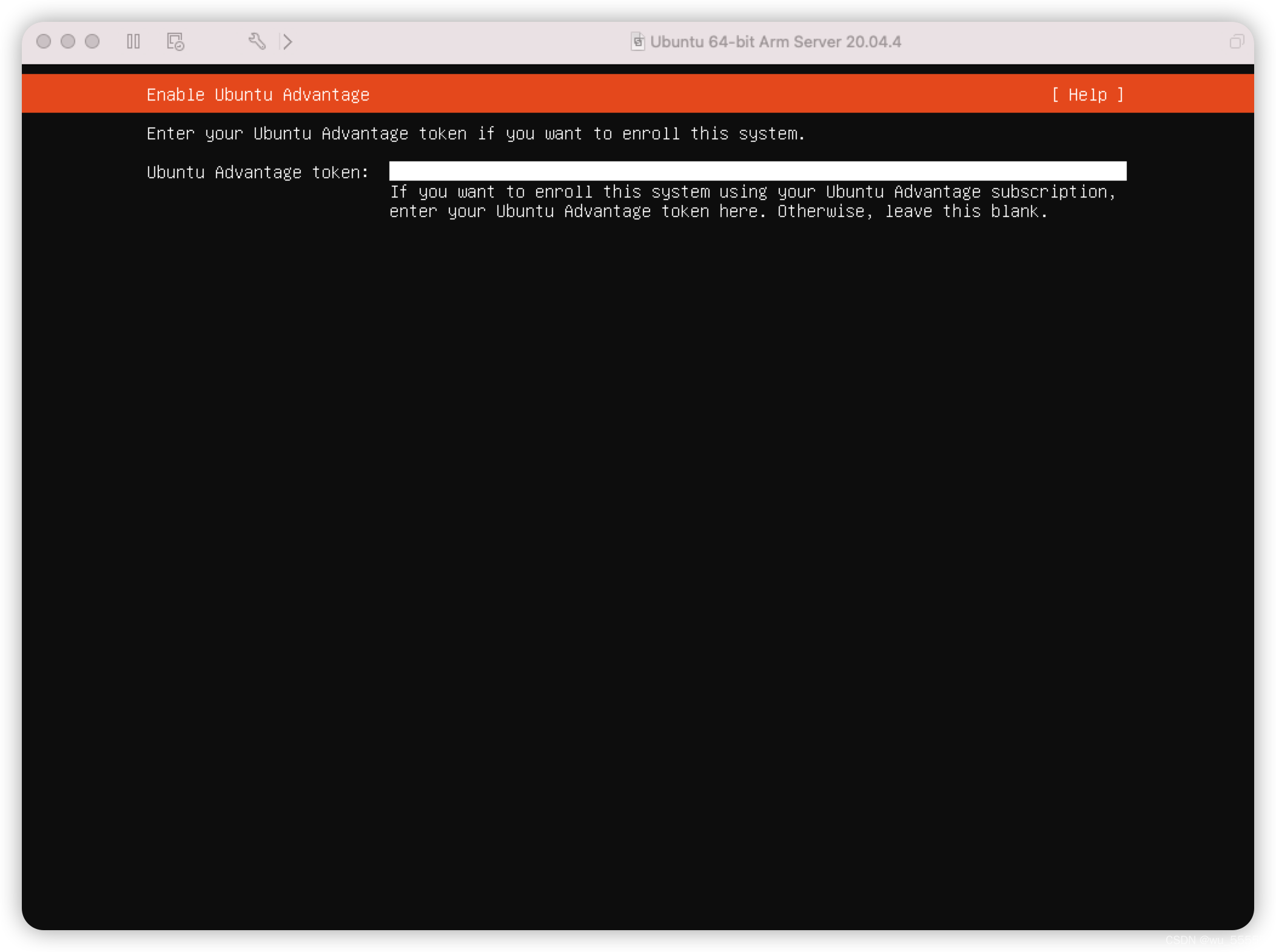This screenshot has height=952, width=1276.
Task: Toggle the window view icon at top right
Action: tap(1237, 41)
